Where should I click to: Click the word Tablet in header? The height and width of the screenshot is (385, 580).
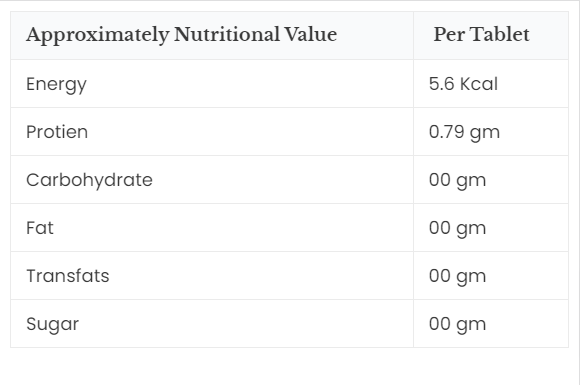coord(500,34)
